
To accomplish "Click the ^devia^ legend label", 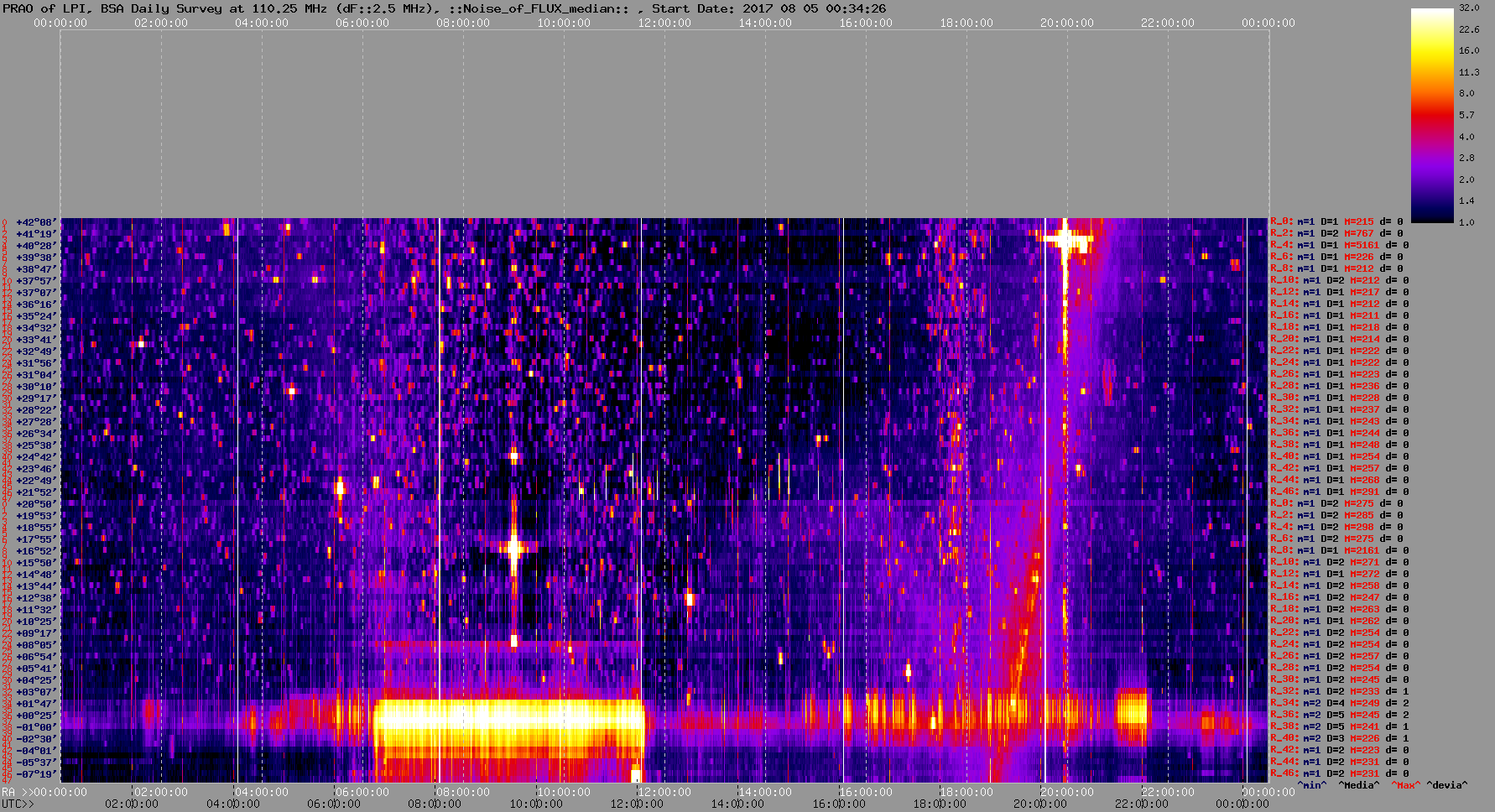I will pyautogui.click(x=1447, y=786).
